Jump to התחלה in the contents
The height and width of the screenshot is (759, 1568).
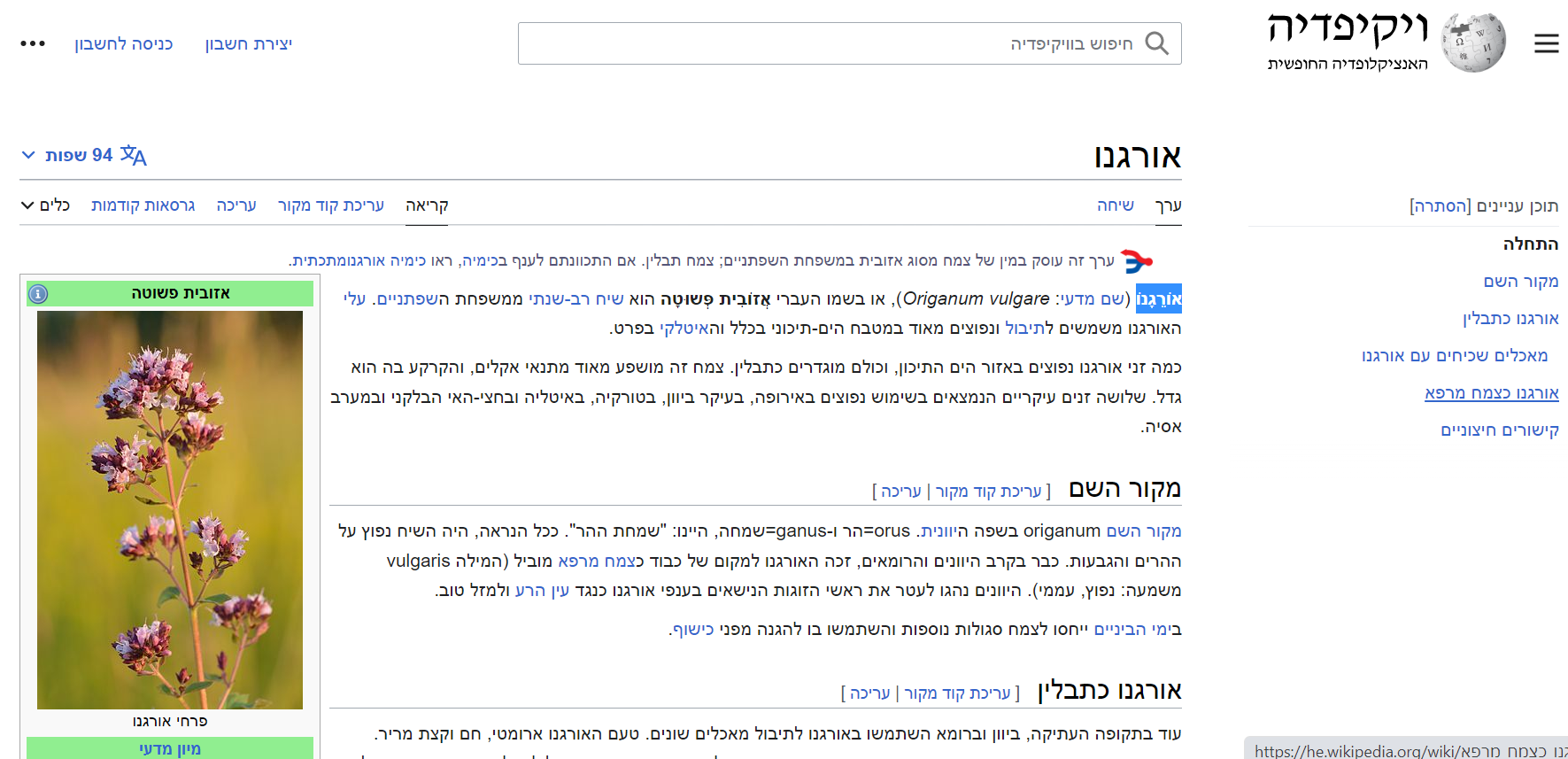click(x=1531, y=244)
